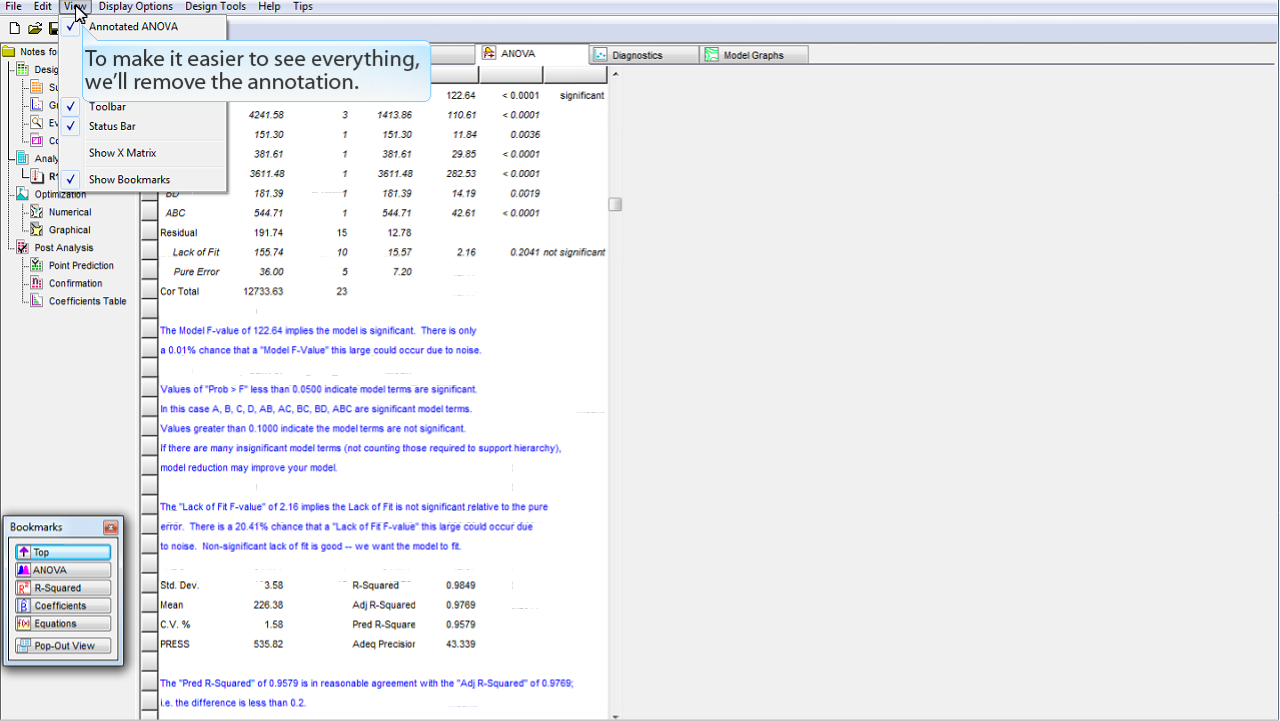Toggle the Status Bar menu option

coord(112,127)
